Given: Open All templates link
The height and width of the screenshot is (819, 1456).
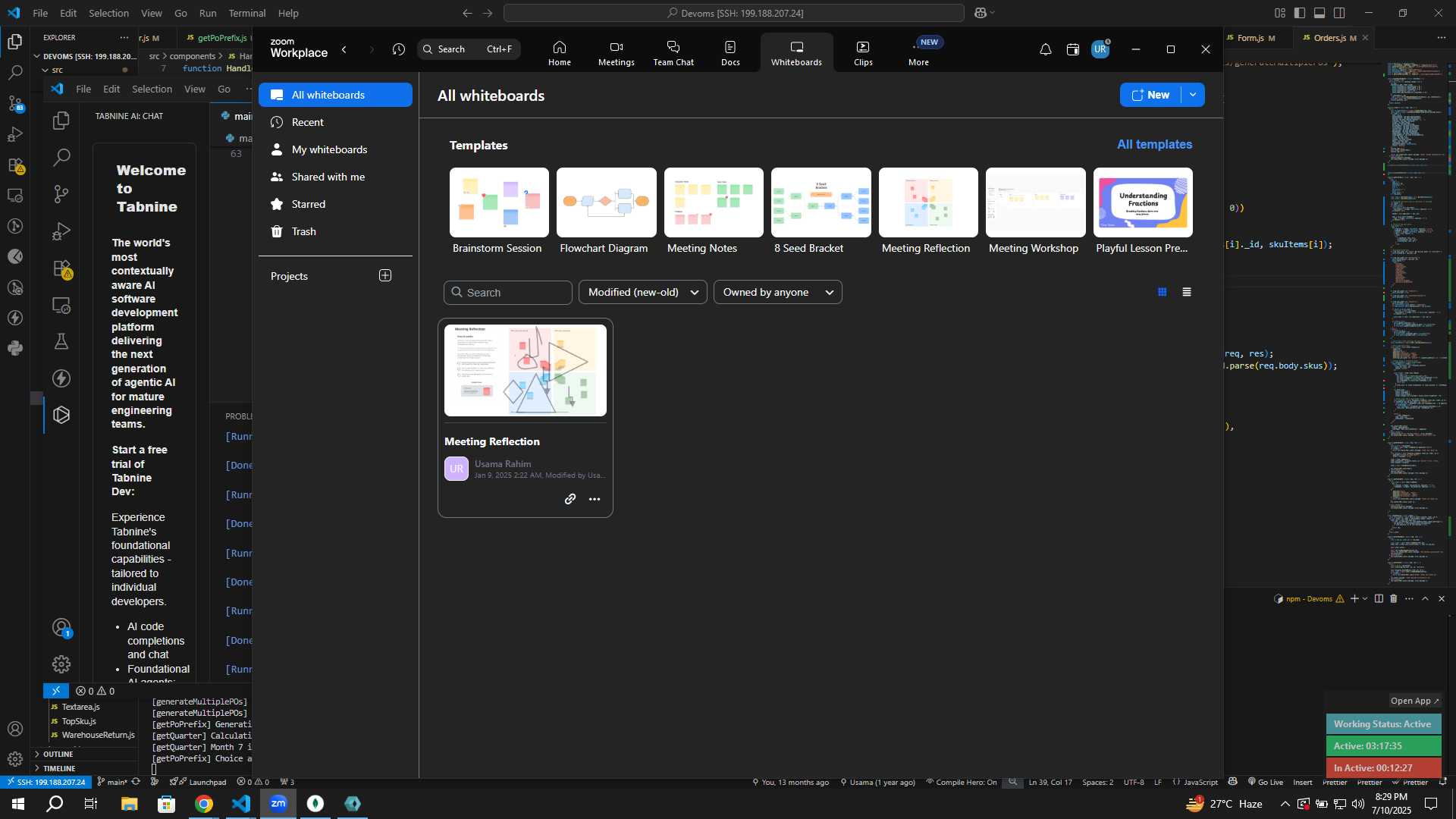Looking at the screenshot, I should [1154, 144].
